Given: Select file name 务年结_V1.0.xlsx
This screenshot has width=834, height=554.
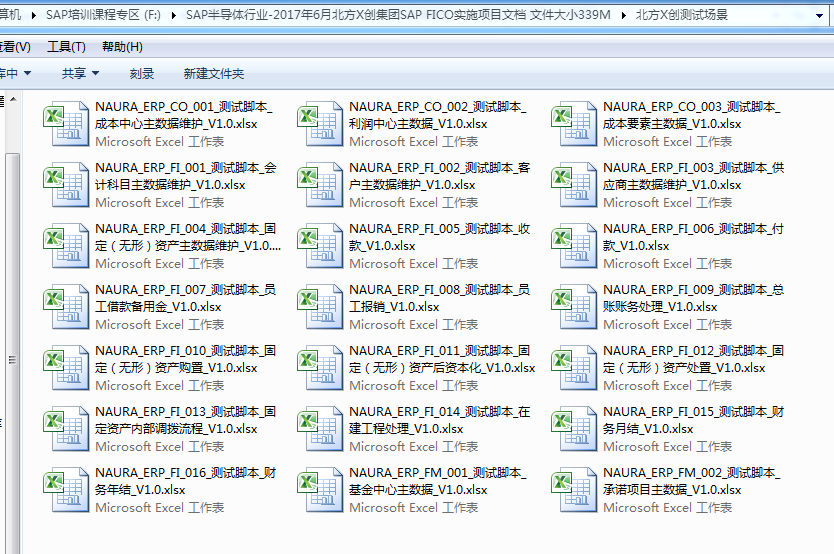Looking at the screenshot, I should (x=140, y=490).
